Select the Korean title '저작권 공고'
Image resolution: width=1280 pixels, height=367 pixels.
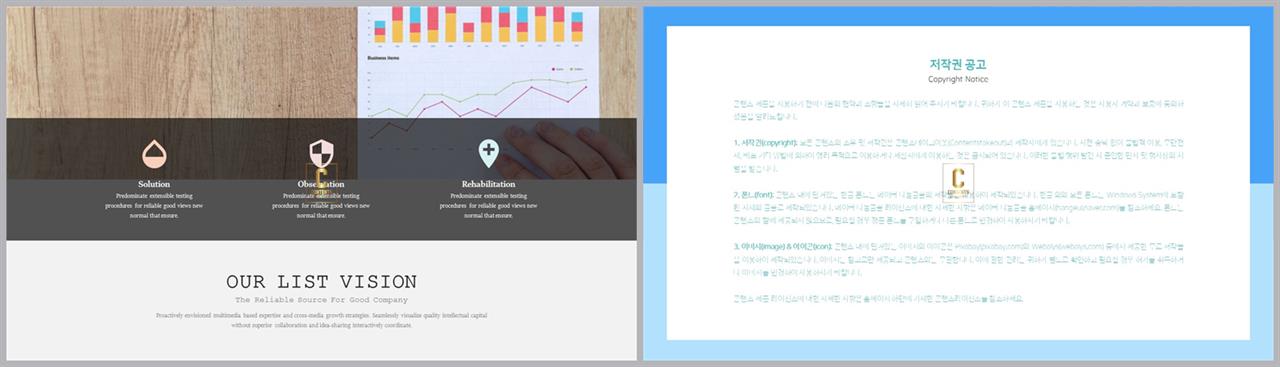point(958,64)
